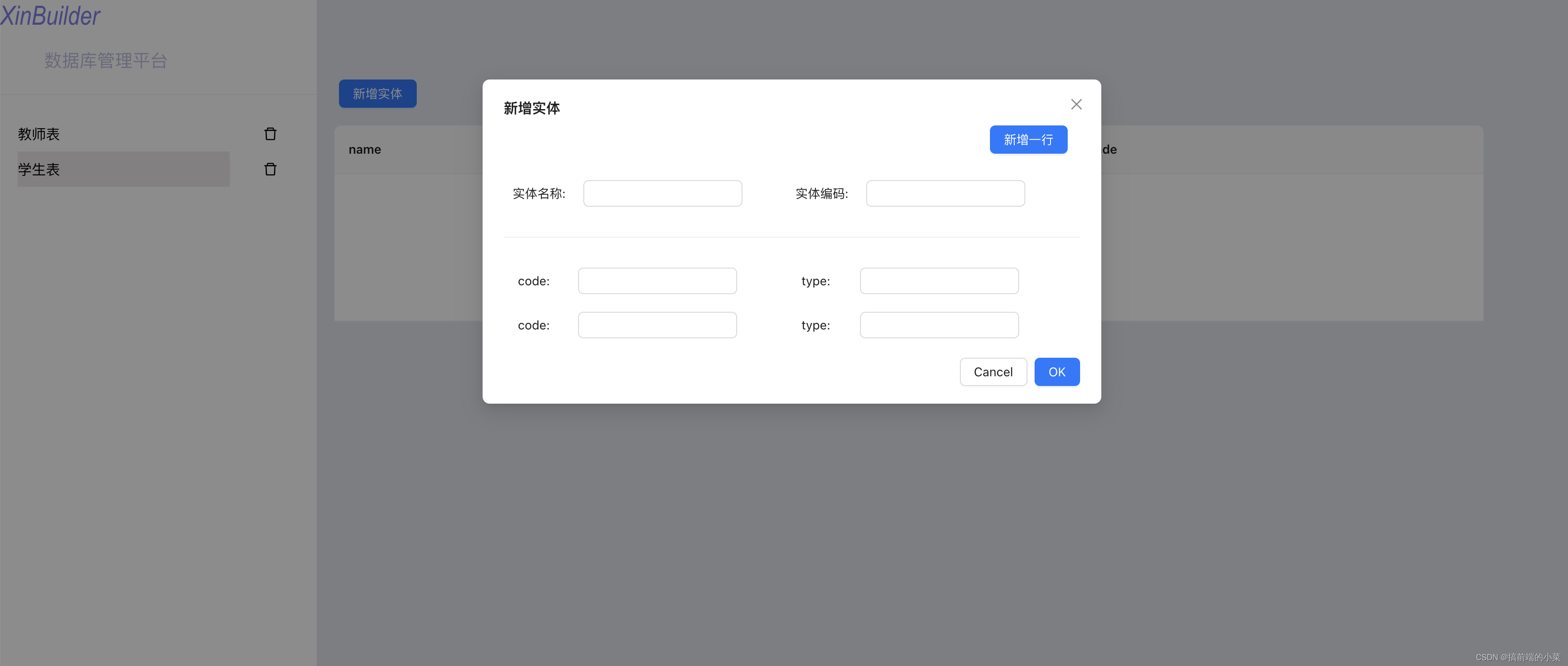Click the 新增实体 button
This screenshot has height=666, width=1568.
377,93
